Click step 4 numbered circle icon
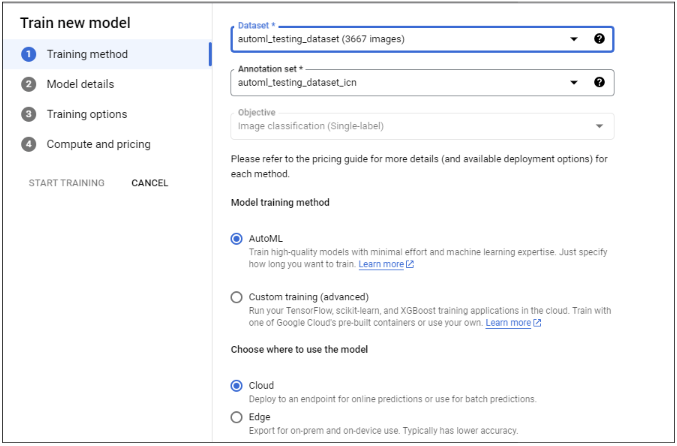677x446 pixels. pos(29,144)
